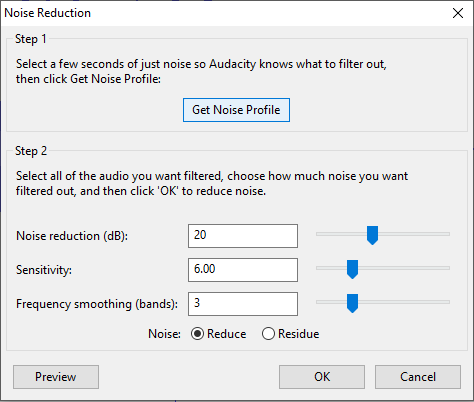Click Sensitivity slider track right of handle
474x402 pixels.
[x=404, y=268]
